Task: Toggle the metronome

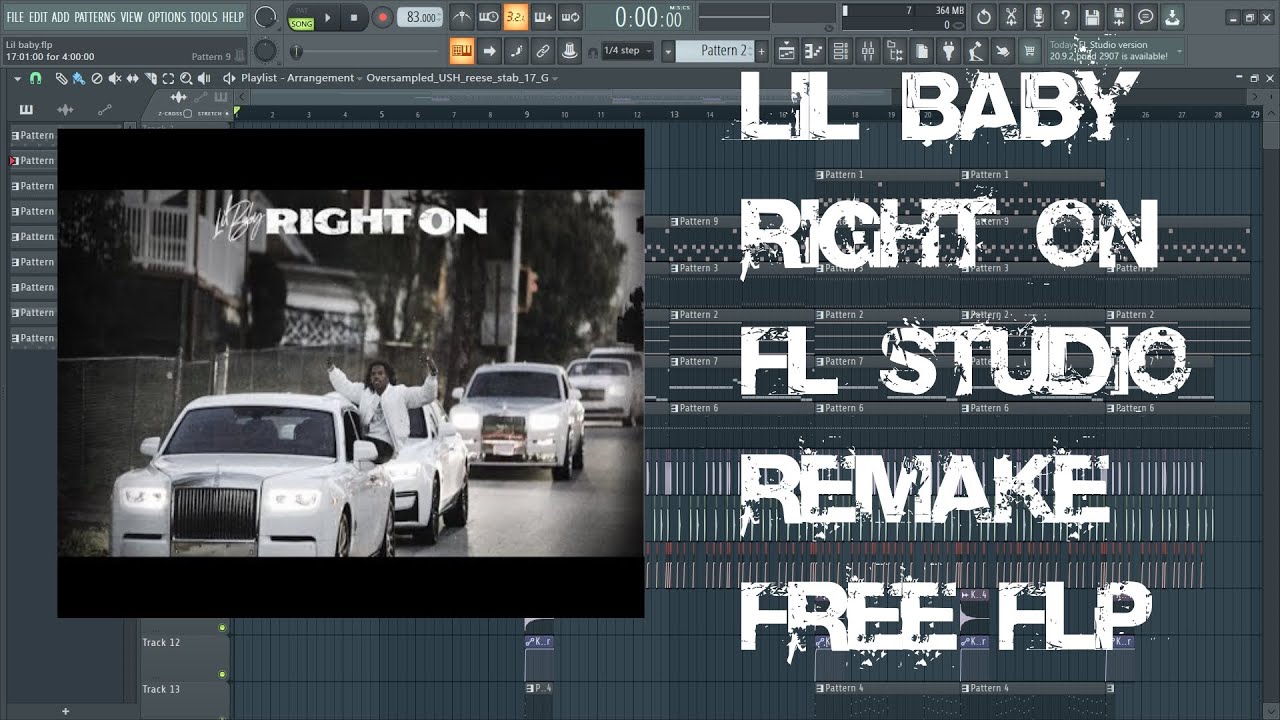Action: (x=461, y=17)
